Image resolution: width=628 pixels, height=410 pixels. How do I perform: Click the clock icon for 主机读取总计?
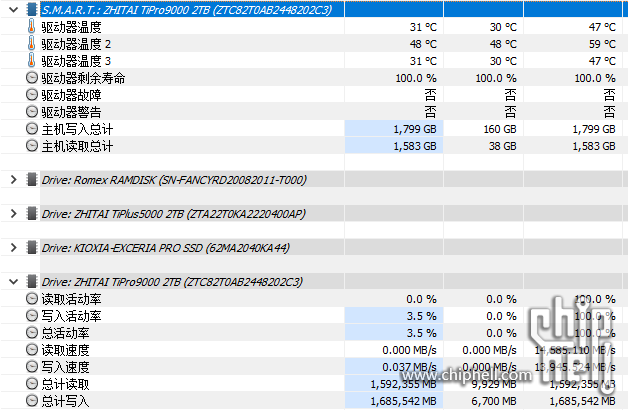pos(32,146)
